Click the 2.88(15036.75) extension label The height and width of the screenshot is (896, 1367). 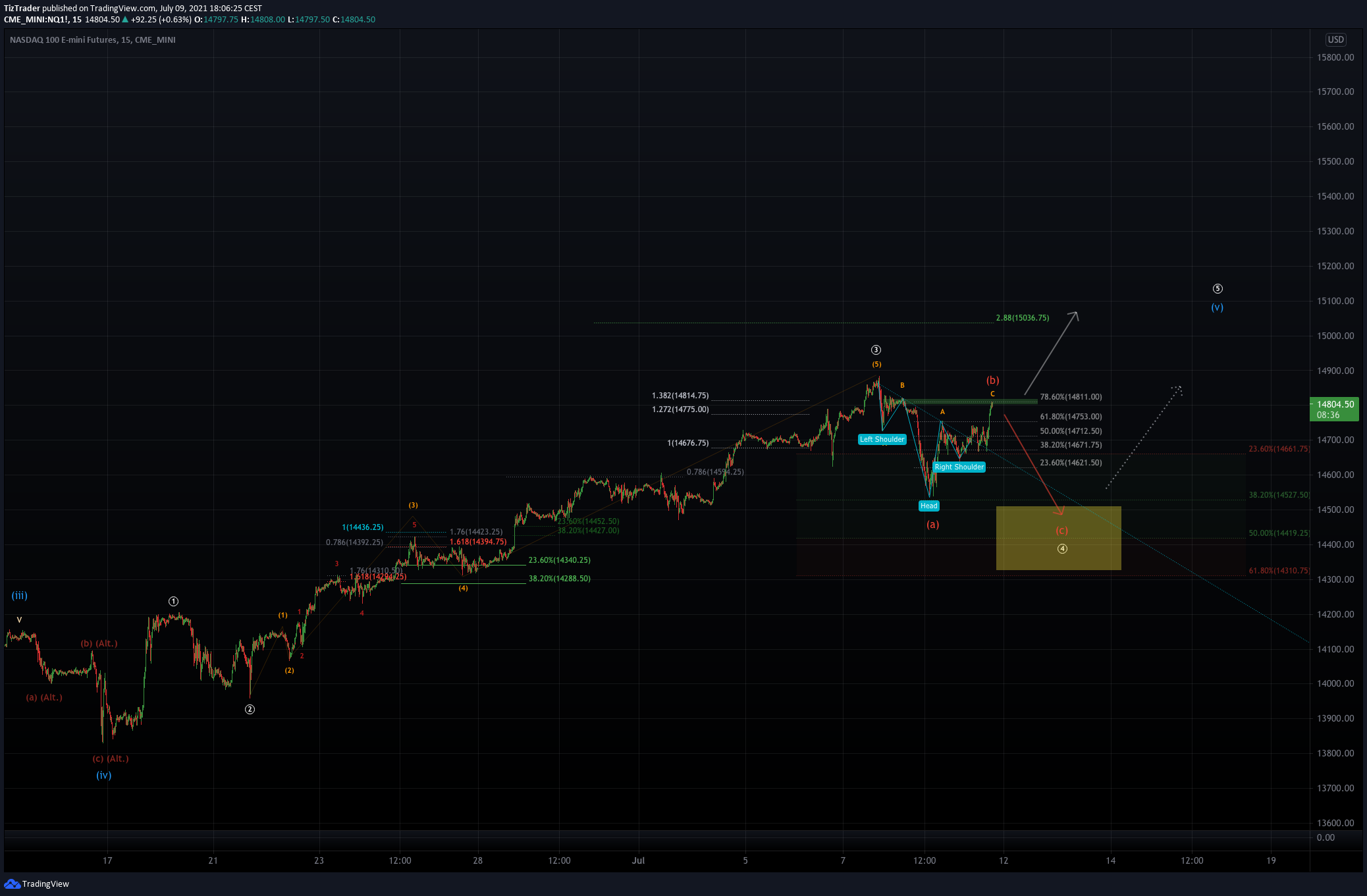click(1022, 318)
